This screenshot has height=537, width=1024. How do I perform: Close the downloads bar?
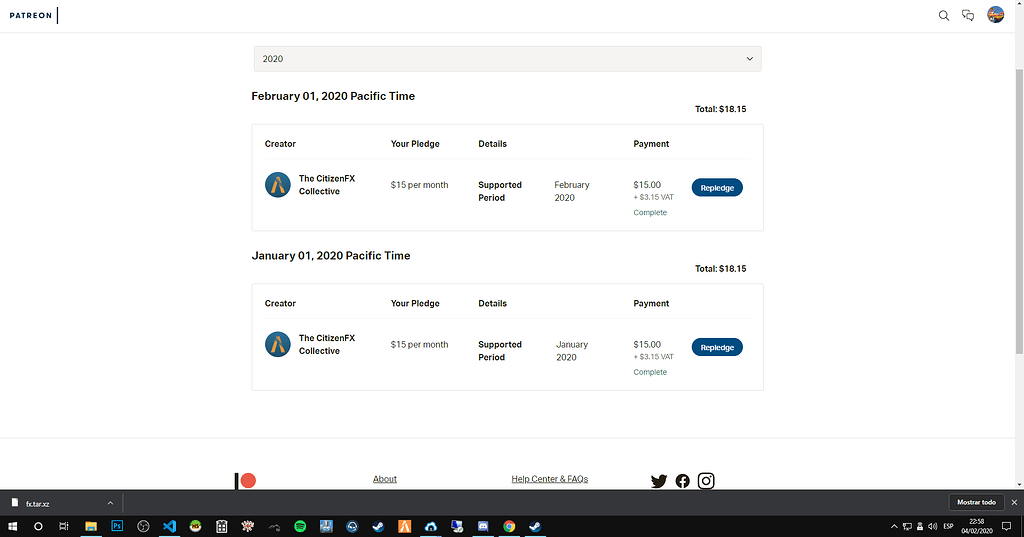(1014, 502)
